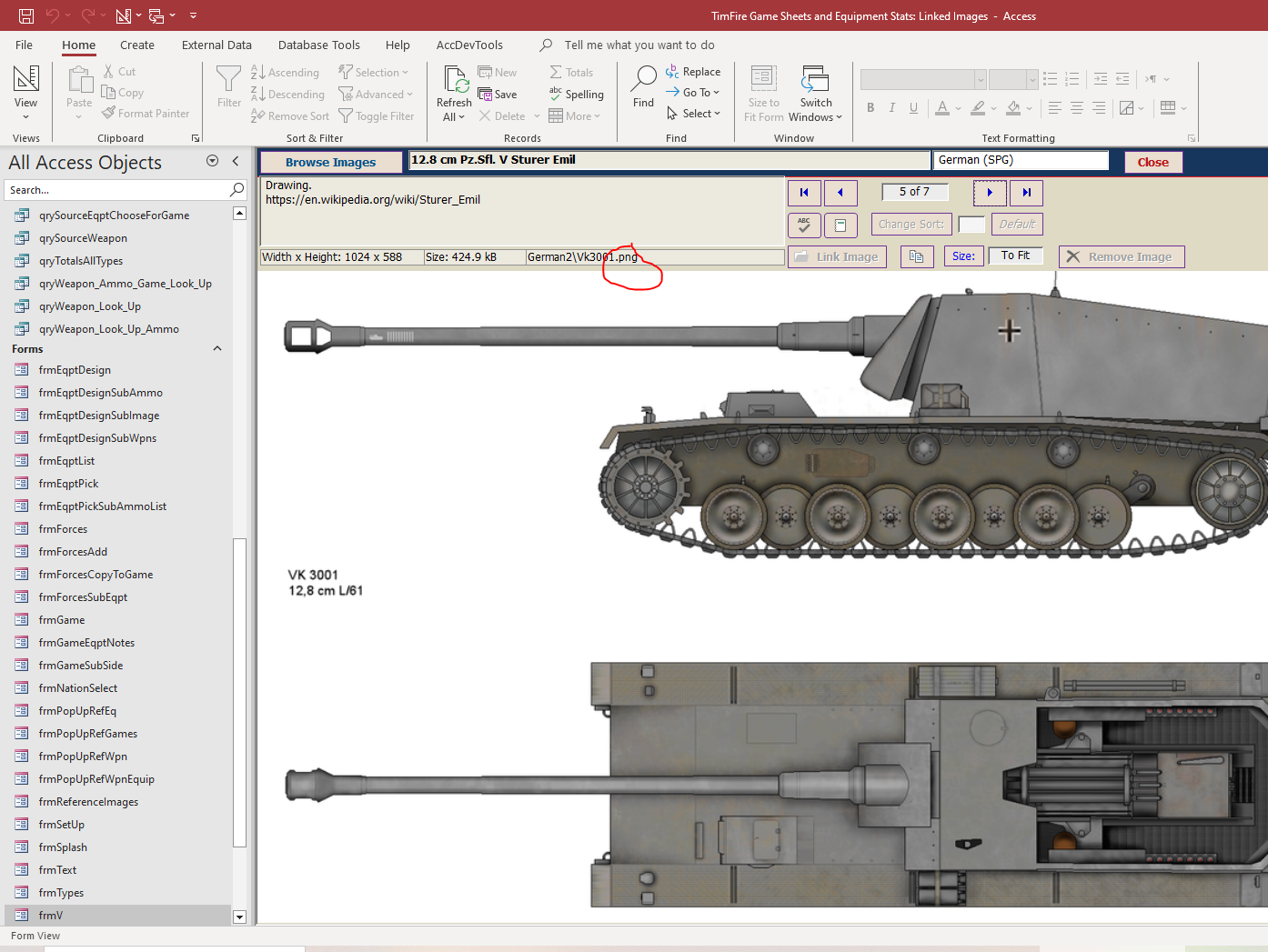Screen dimensions: 1268x952
Task: Go to last image record button
Action: (x=1026, y=193)
